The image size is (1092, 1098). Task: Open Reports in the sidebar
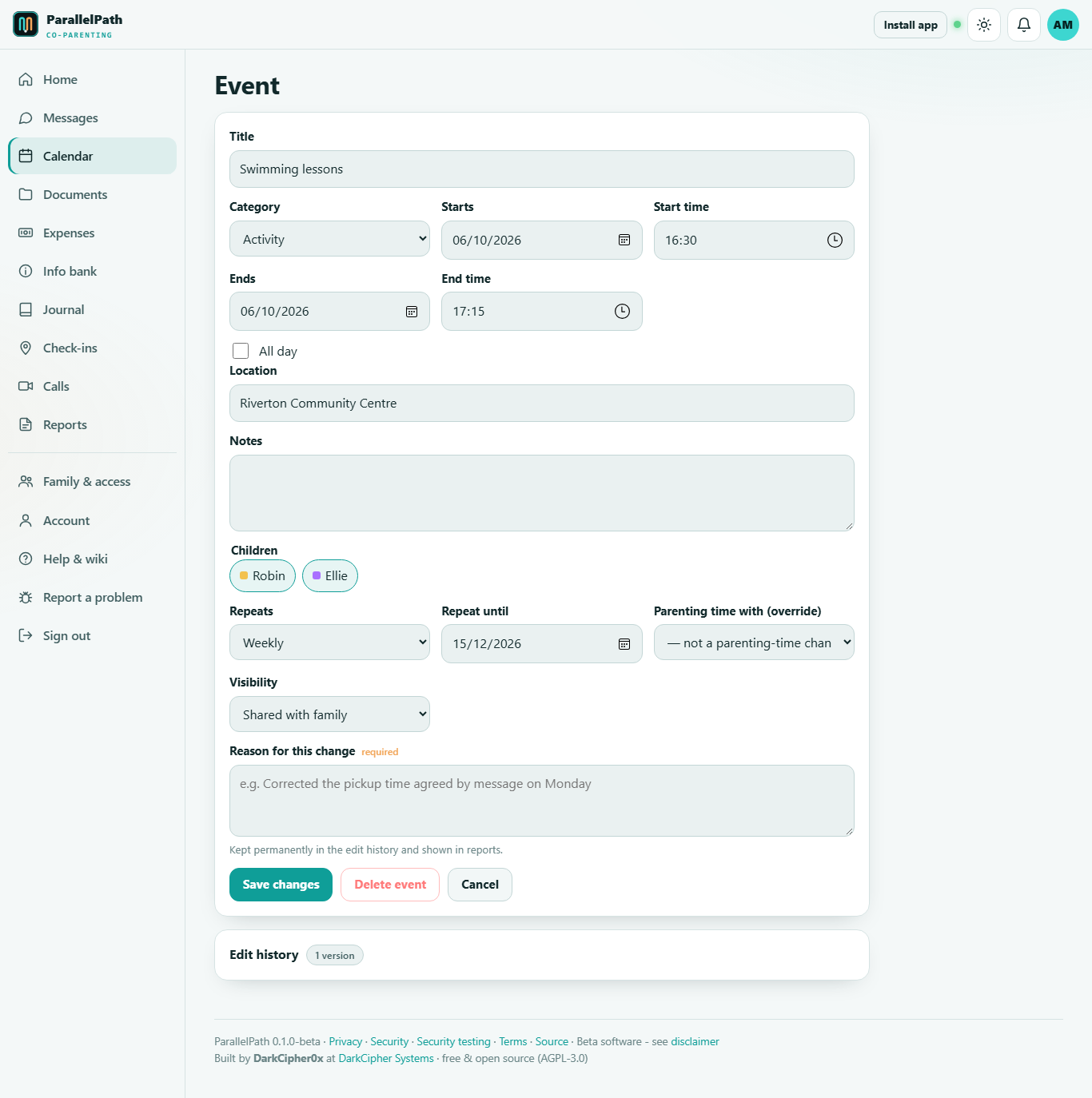(93, 424)
